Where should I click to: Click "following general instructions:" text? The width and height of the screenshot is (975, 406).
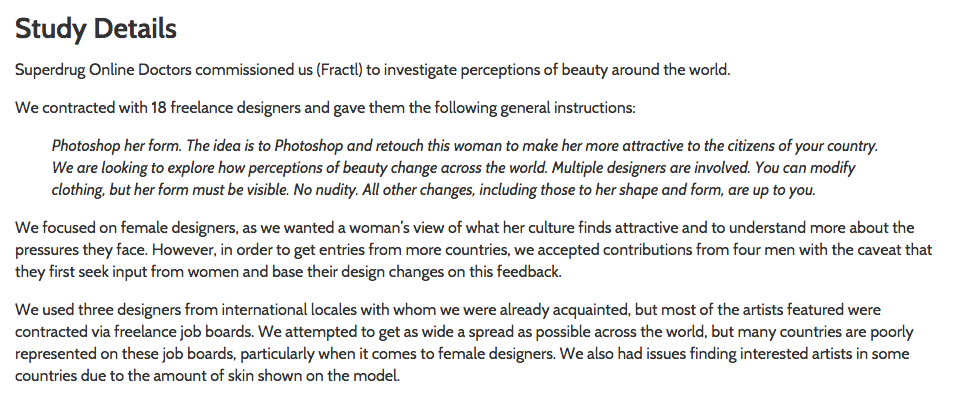534,107
